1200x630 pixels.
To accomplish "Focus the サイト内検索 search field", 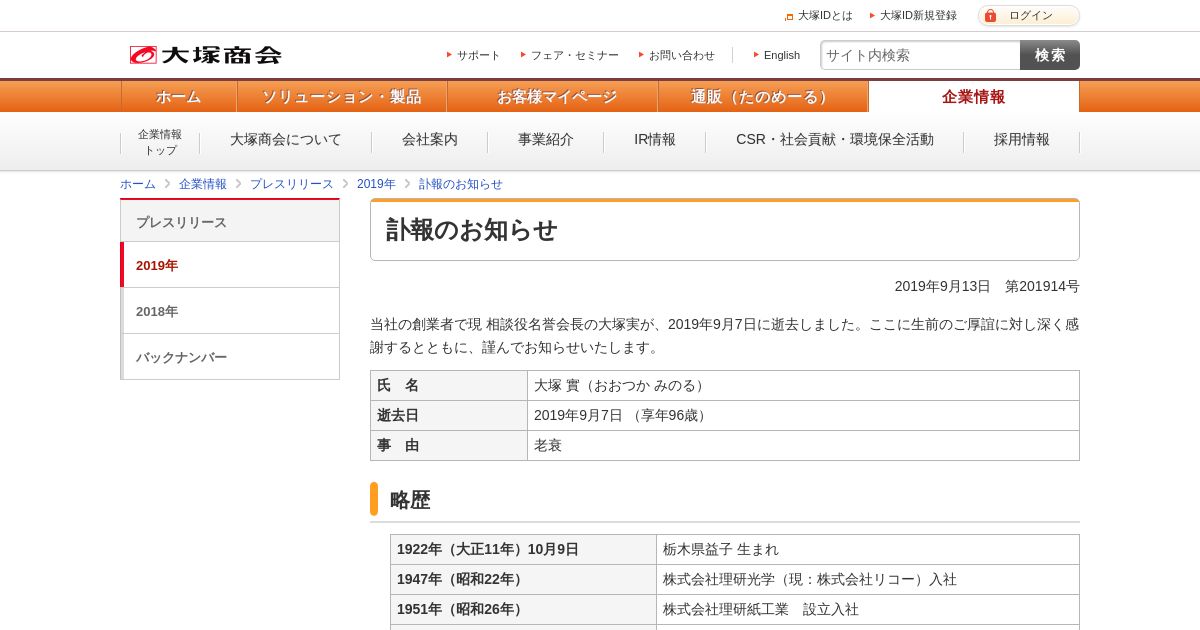I will click(920, 55).
